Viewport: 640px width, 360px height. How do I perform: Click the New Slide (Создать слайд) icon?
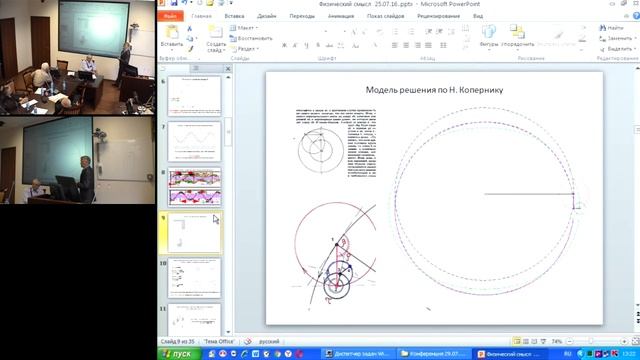click(215, 32)
